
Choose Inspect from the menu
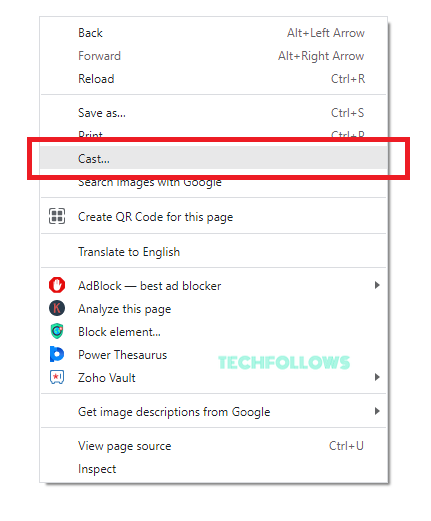click(214, 469)
